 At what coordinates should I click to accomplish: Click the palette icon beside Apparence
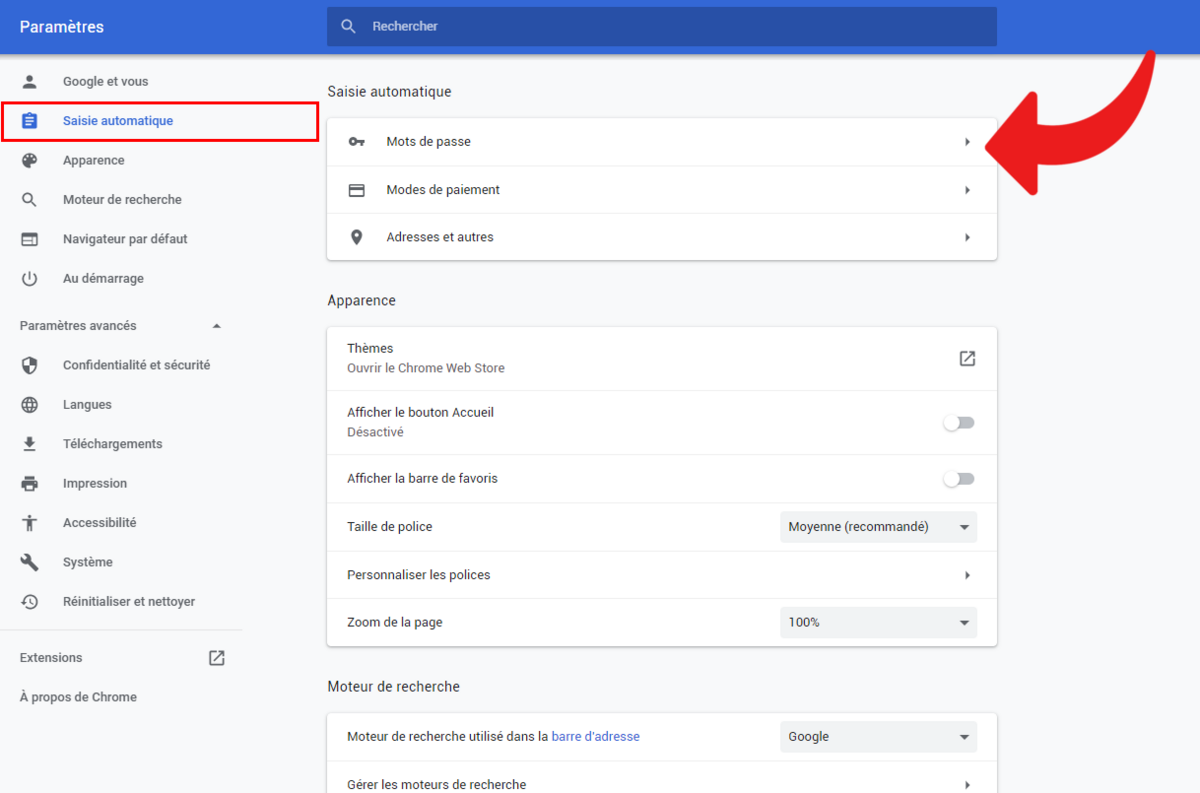tap(30, 160)
